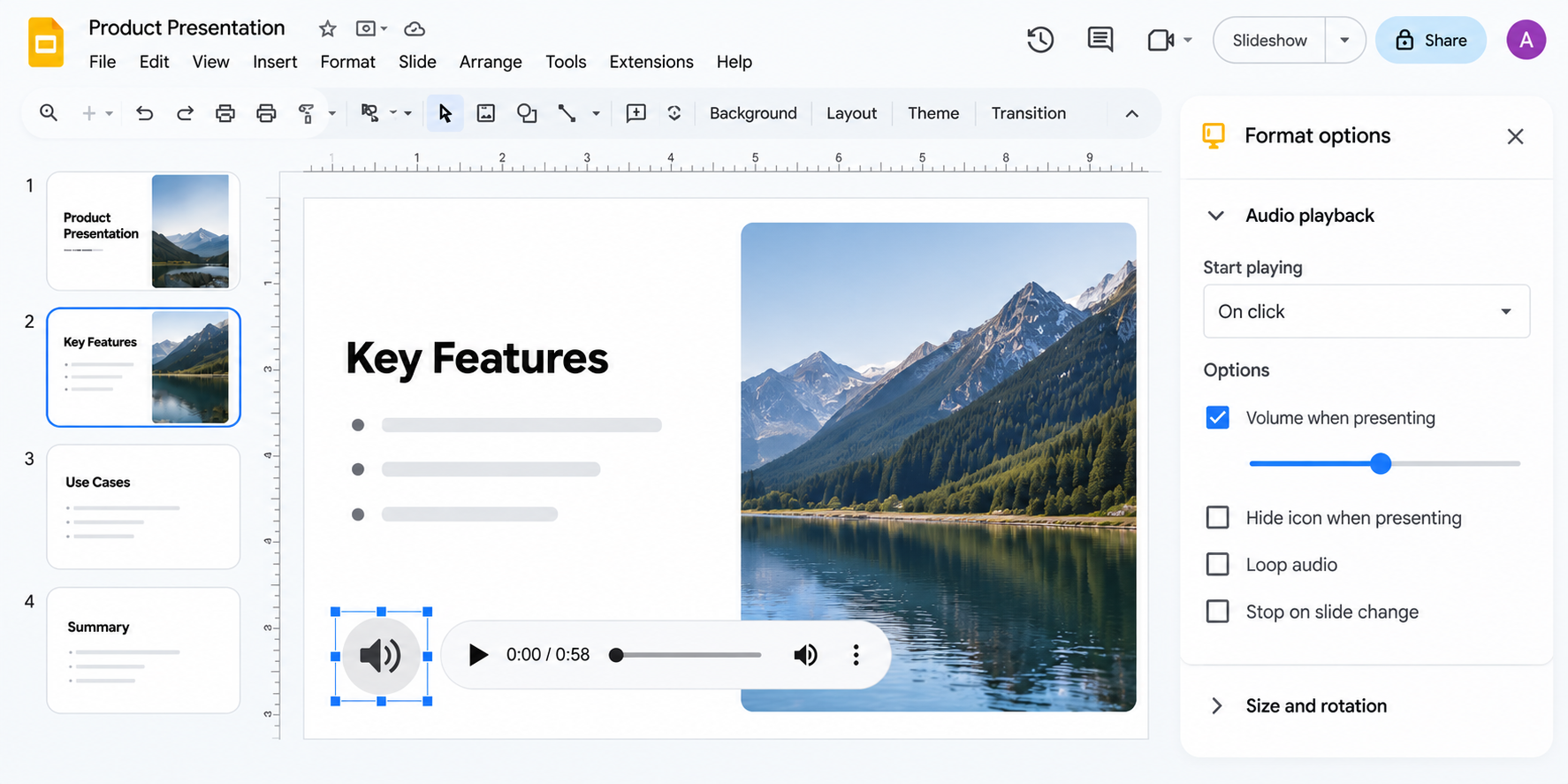Open the Insert menu
The image size is (1568, 784).
point(275,62)
